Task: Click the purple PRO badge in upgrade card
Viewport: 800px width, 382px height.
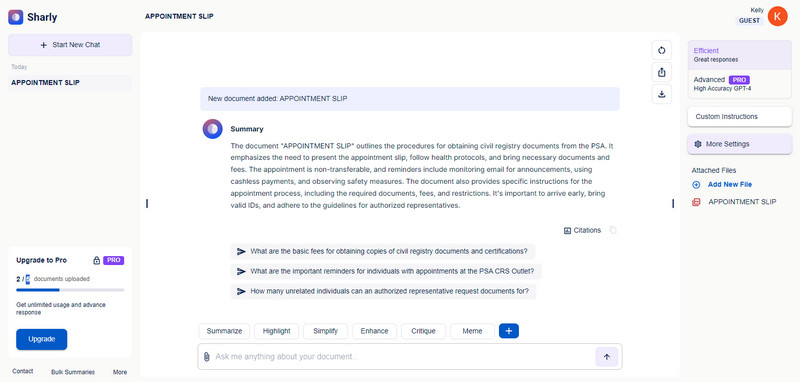Action: (114, 260)
